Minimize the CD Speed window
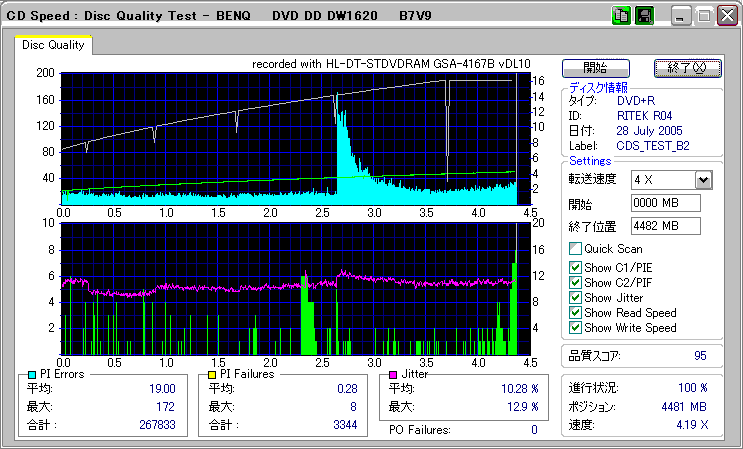The width and height of the screenshot is (743, 449). pos(680,16)
